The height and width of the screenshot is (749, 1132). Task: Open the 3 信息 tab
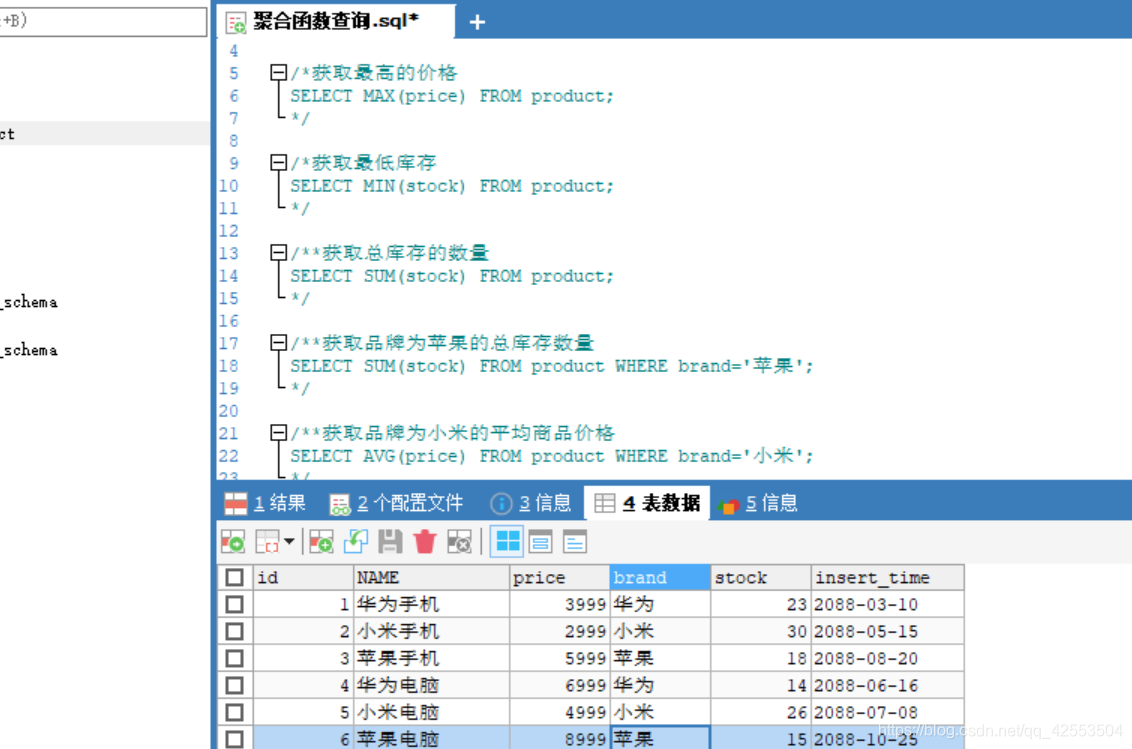click(x=531, y=503)
